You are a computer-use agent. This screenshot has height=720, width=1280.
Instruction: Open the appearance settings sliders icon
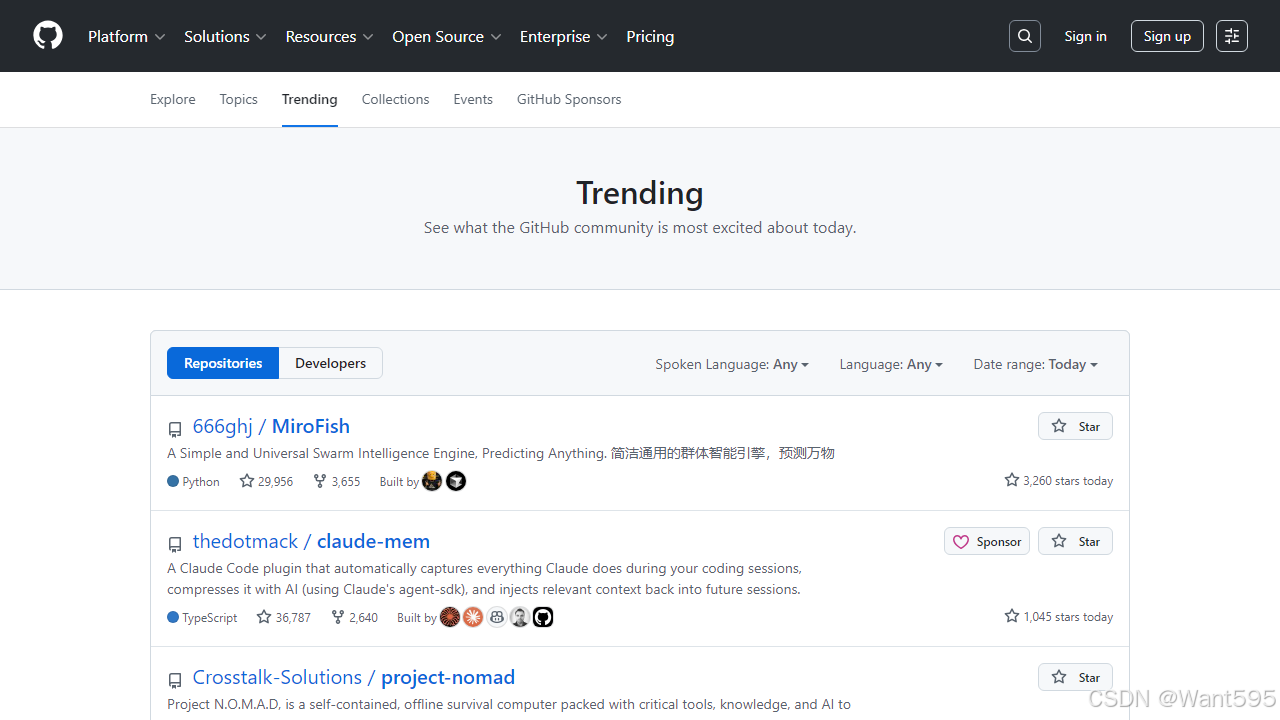pyautogui.click(x=1232, y=36)
